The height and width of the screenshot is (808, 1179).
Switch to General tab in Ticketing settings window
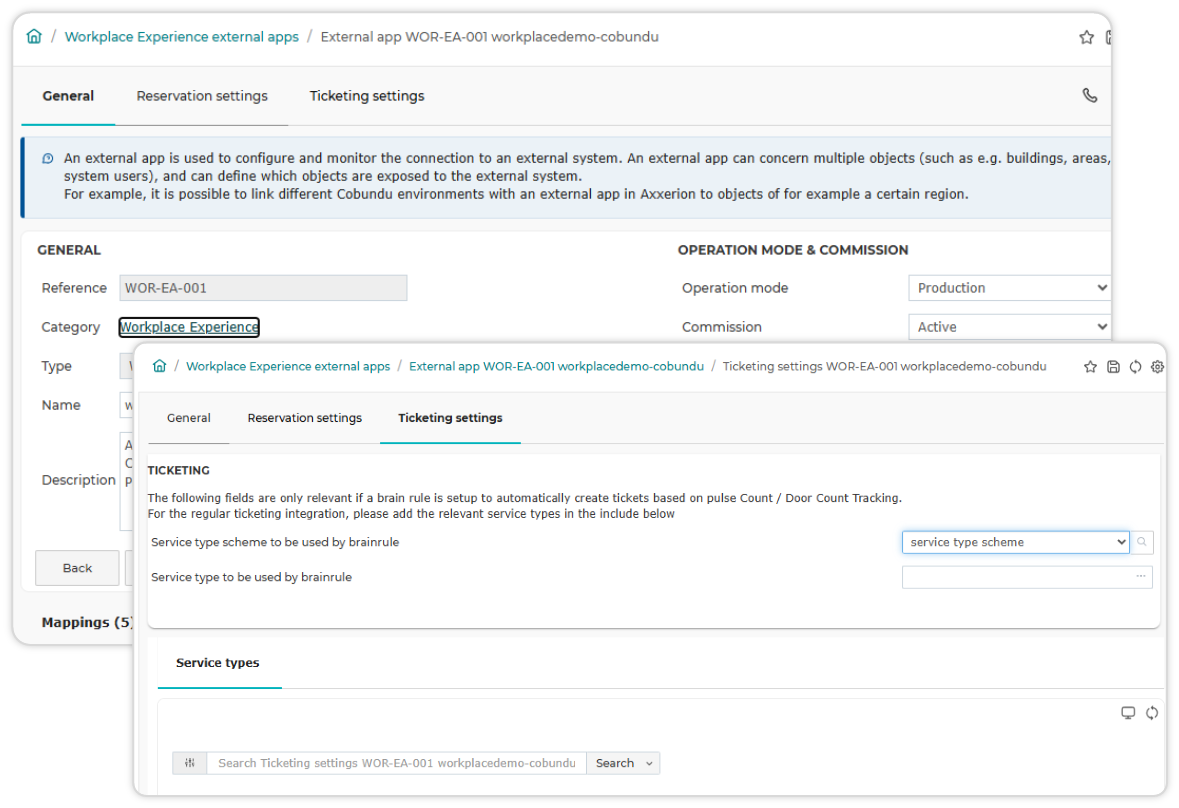189,418
